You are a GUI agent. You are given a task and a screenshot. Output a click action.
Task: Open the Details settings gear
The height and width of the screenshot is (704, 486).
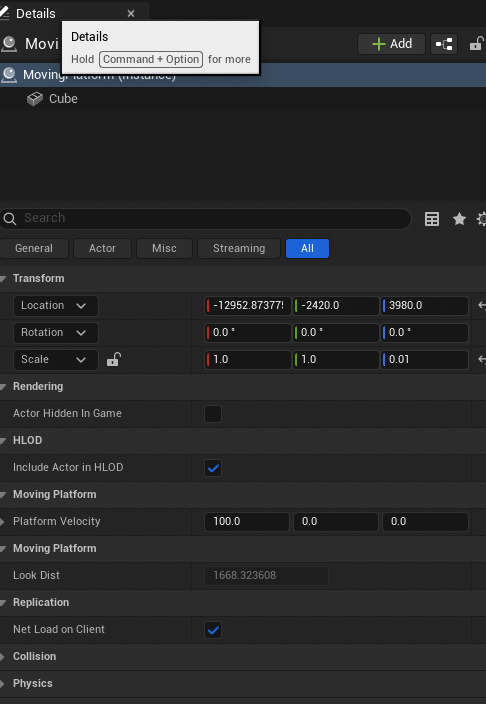point(481,219)
